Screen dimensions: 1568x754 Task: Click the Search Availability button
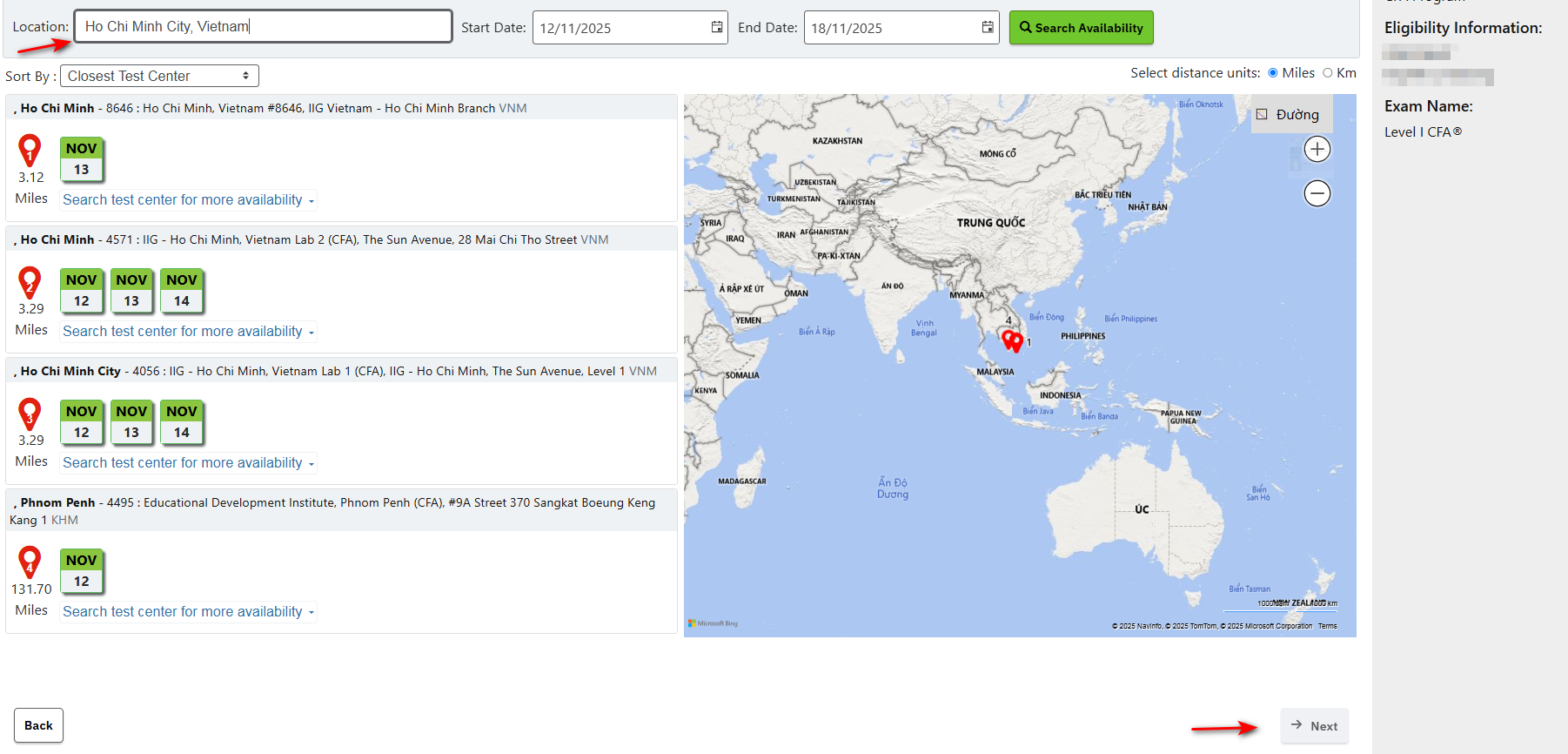1082,28
